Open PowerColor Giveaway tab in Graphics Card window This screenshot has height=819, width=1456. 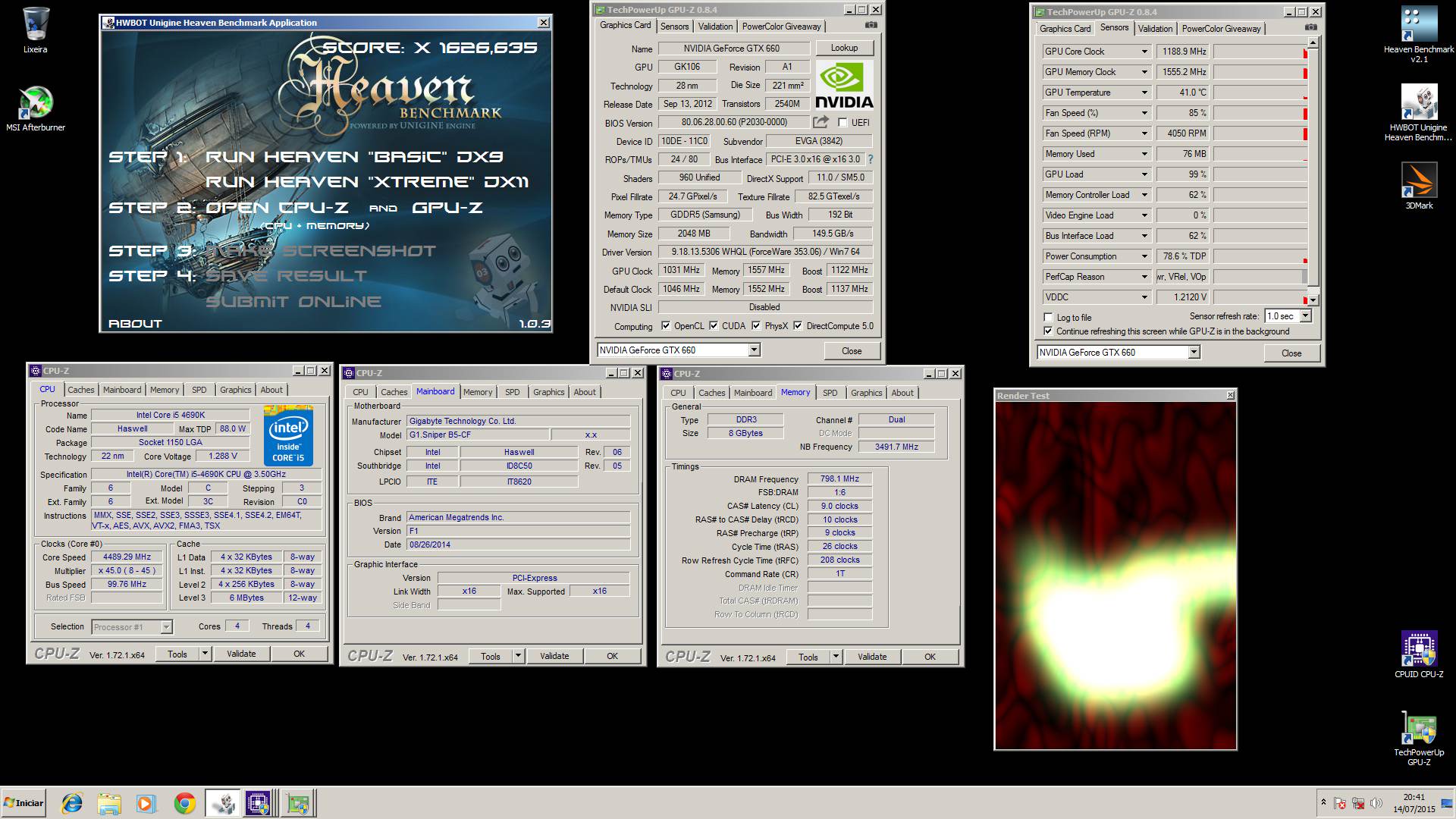point(781,27)
